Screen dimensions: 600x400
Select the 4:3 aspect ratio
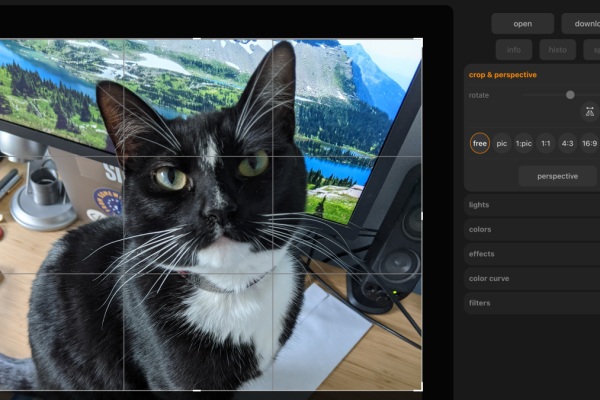pyautogui.click(x=567, y=143)
